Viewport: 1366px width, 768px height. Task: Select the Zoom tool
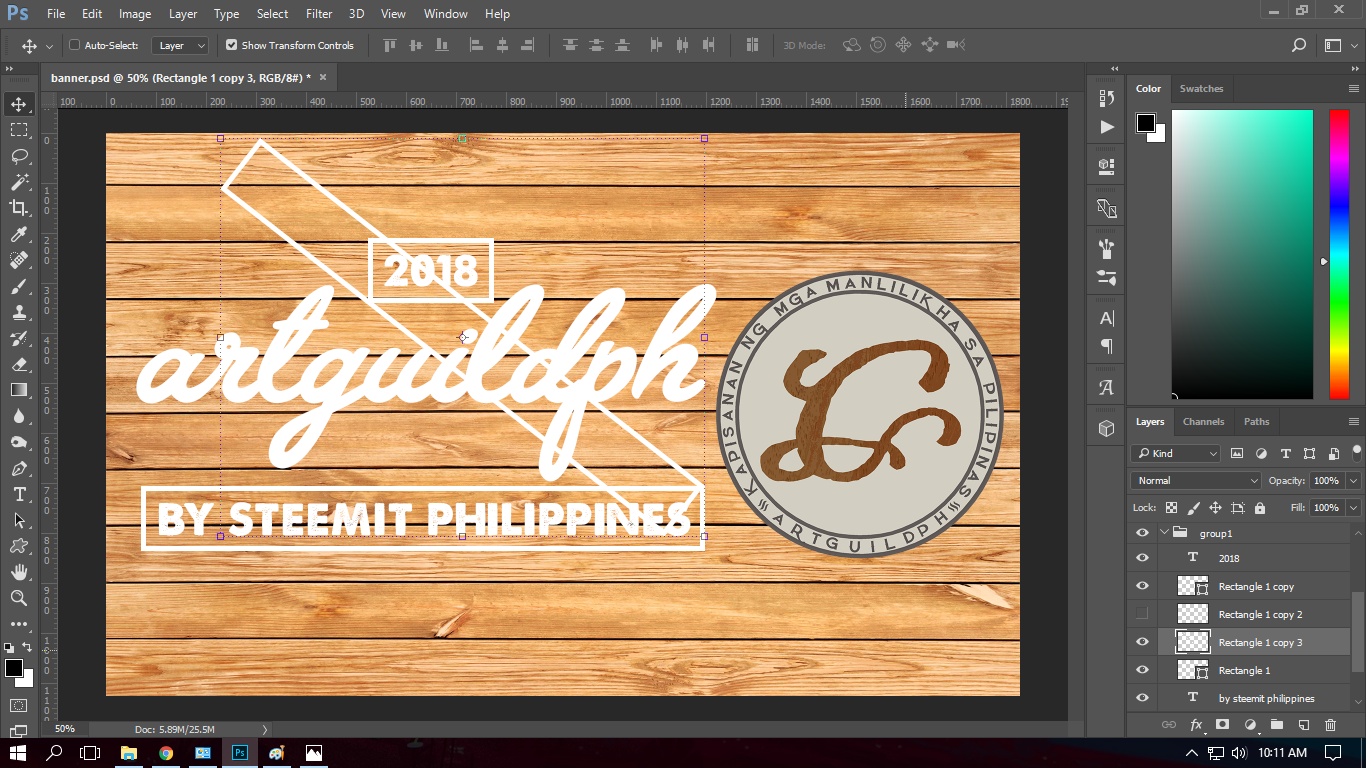point(19,598)
